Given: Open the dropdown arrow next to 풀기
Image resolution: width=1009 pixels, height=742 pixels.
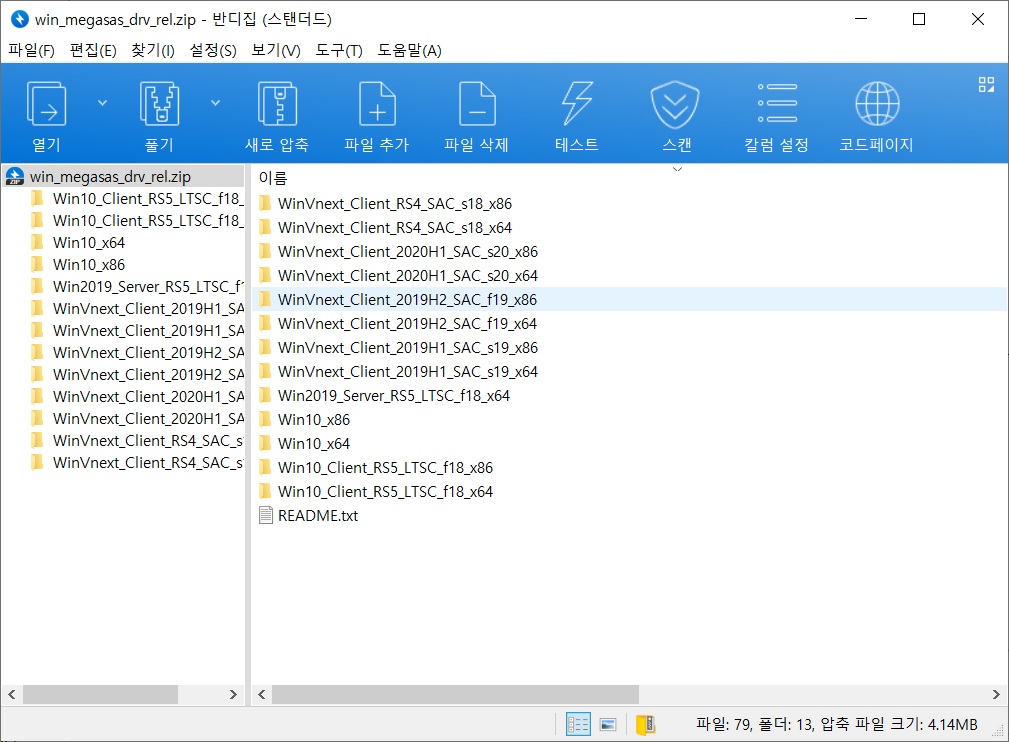Looking at the screenshot, I should coord(216,103).
